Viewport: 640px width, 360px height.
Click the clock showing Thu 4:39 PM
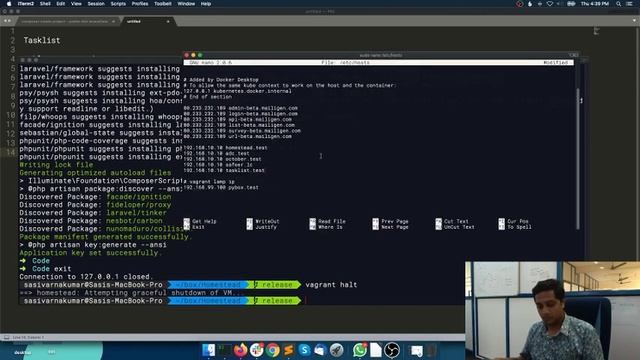[595, 4]
